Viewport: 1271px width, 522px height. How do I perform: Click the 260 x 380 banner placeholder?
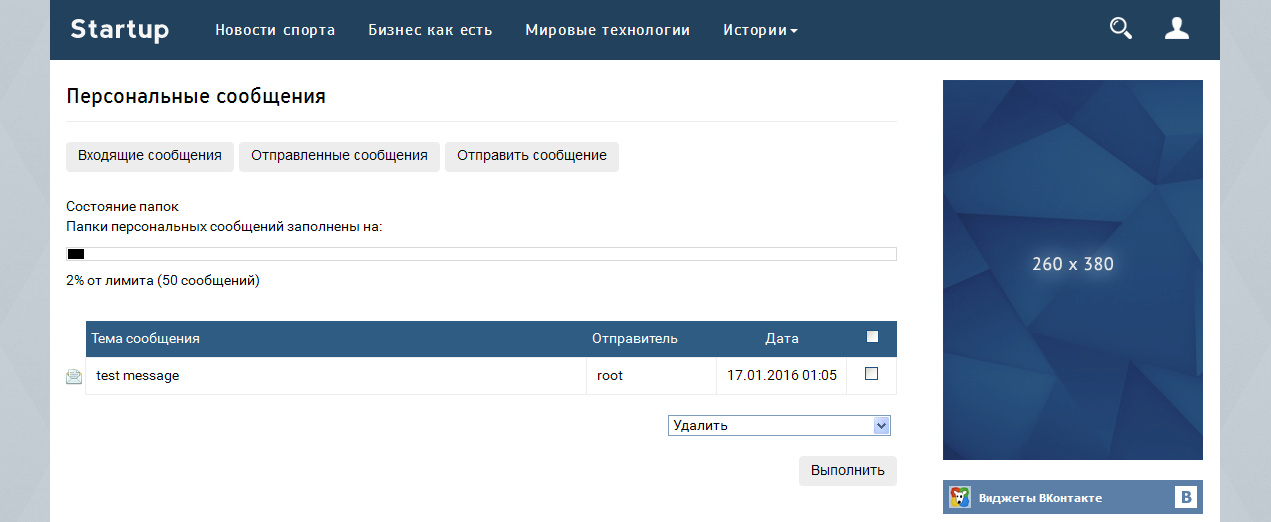point(1072,265)
